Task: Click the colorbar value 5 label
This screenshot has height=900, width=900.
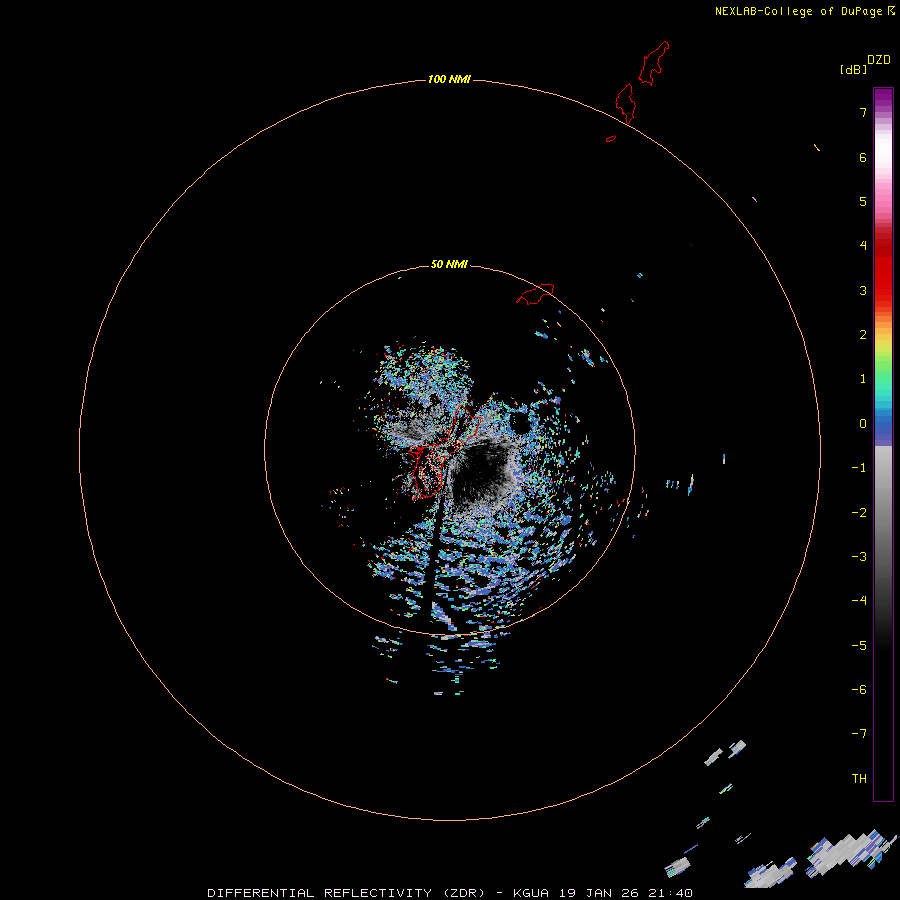Action: click(x=863, y=201)
